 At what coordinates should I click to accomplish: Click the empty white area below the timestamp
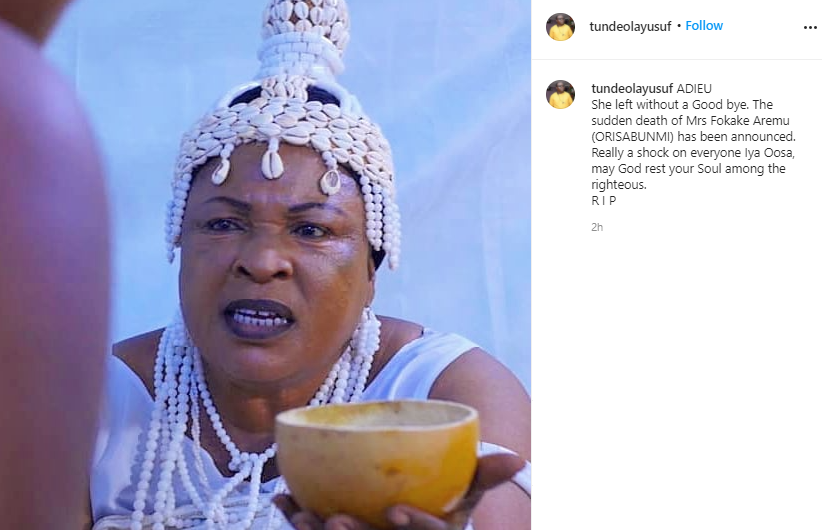[x=676, y=377]
